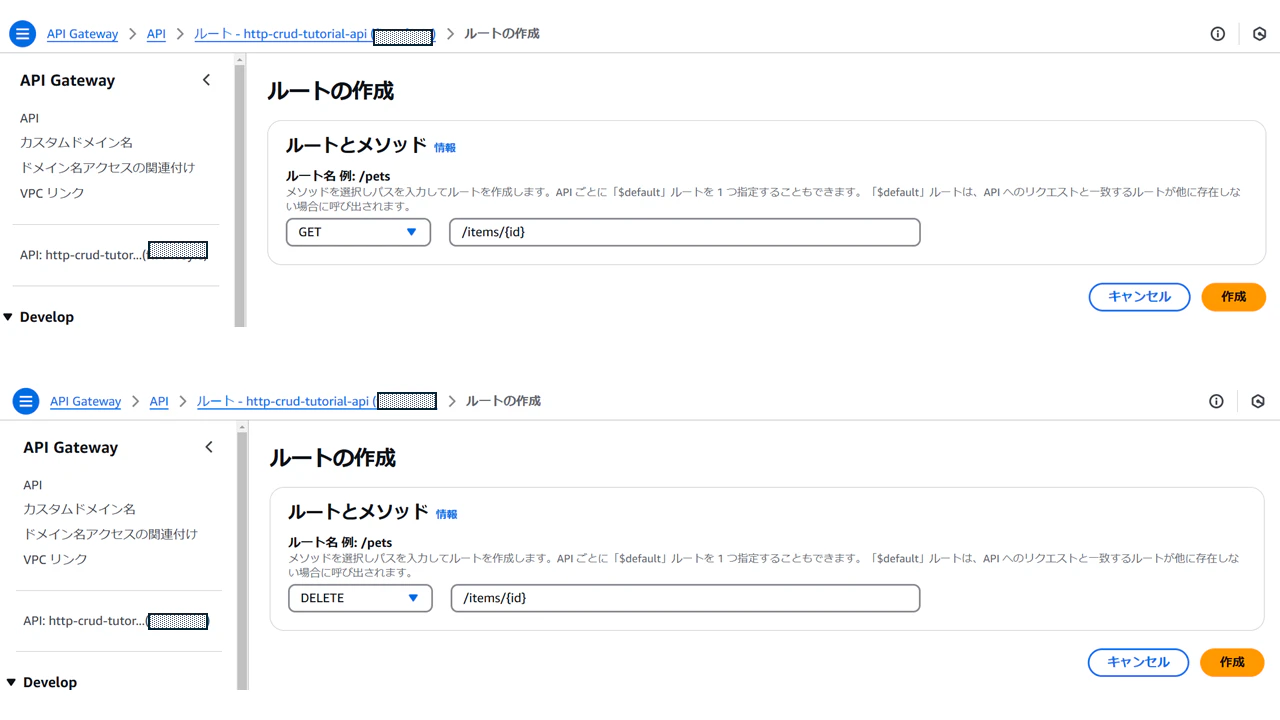Viewport: 1280px width, 720px height.
Task: Open カスタムドメイン名 in GET screenshot sidebar
Action: (76, 143)
